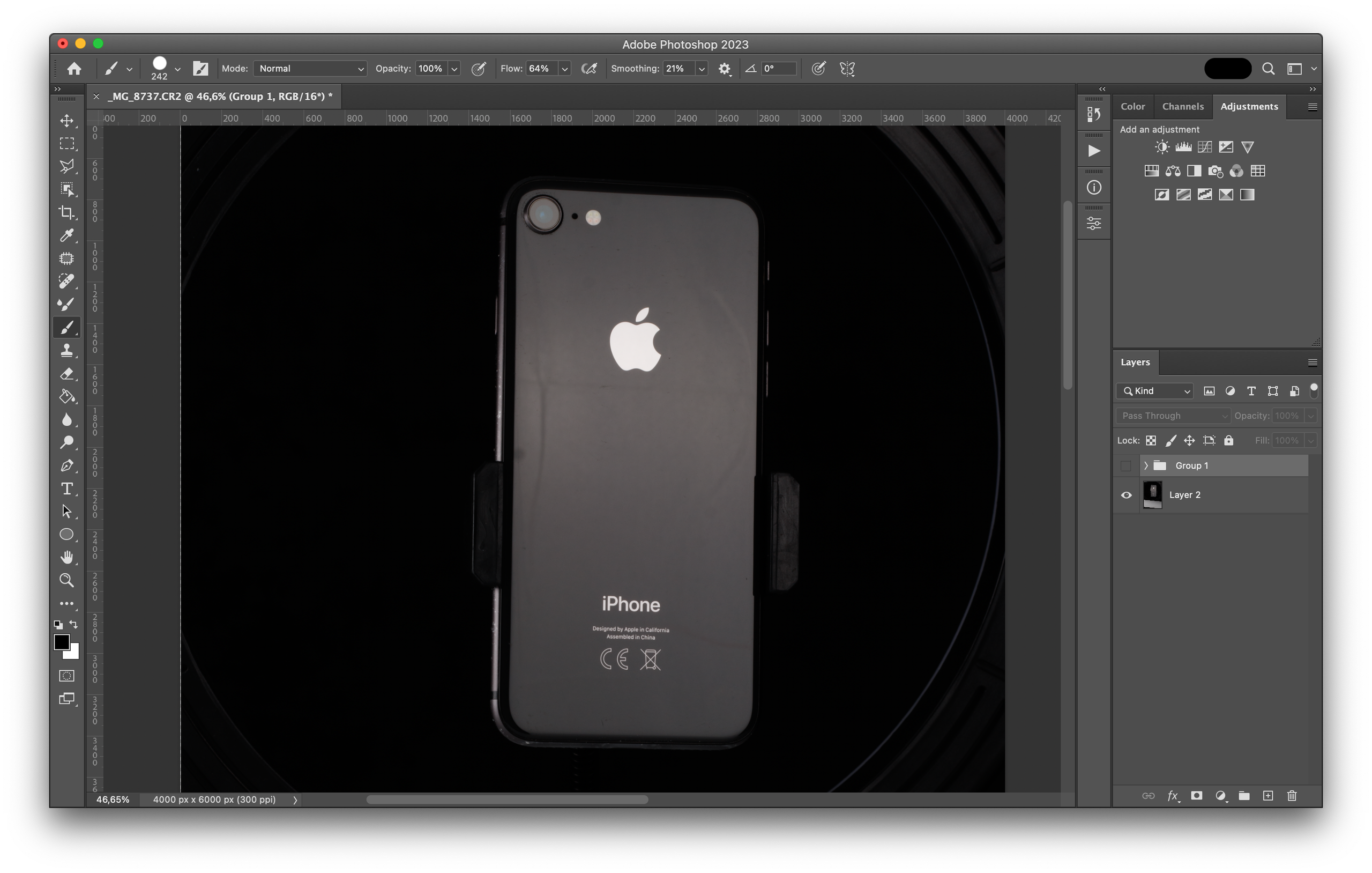Open the Opacity percentage dropdown

(454, 69)
